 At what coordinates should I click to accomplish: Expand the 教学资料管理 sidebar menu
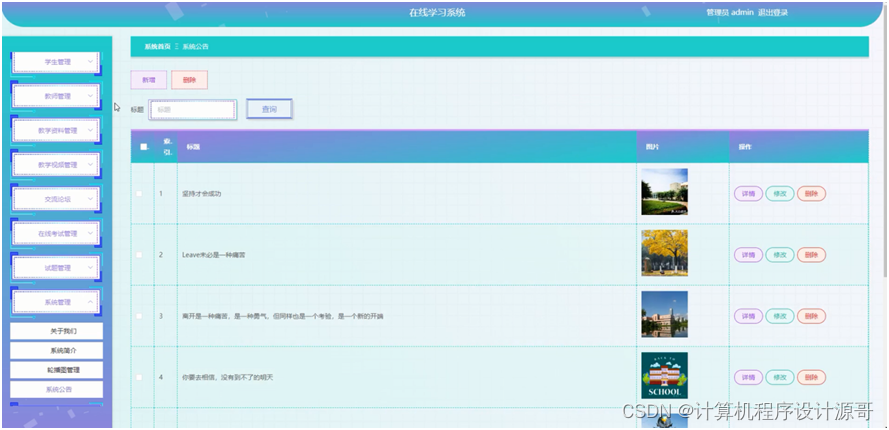click(x=56, y=130)
